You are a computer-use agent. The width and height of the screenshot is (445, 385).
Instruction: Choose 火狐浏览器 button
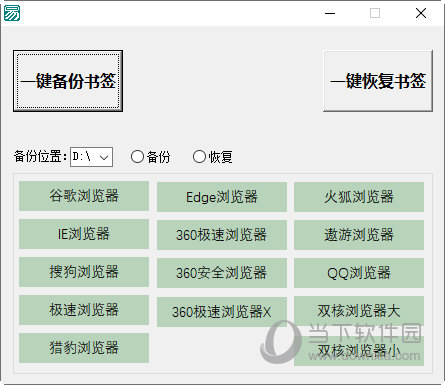pos(359,197)
